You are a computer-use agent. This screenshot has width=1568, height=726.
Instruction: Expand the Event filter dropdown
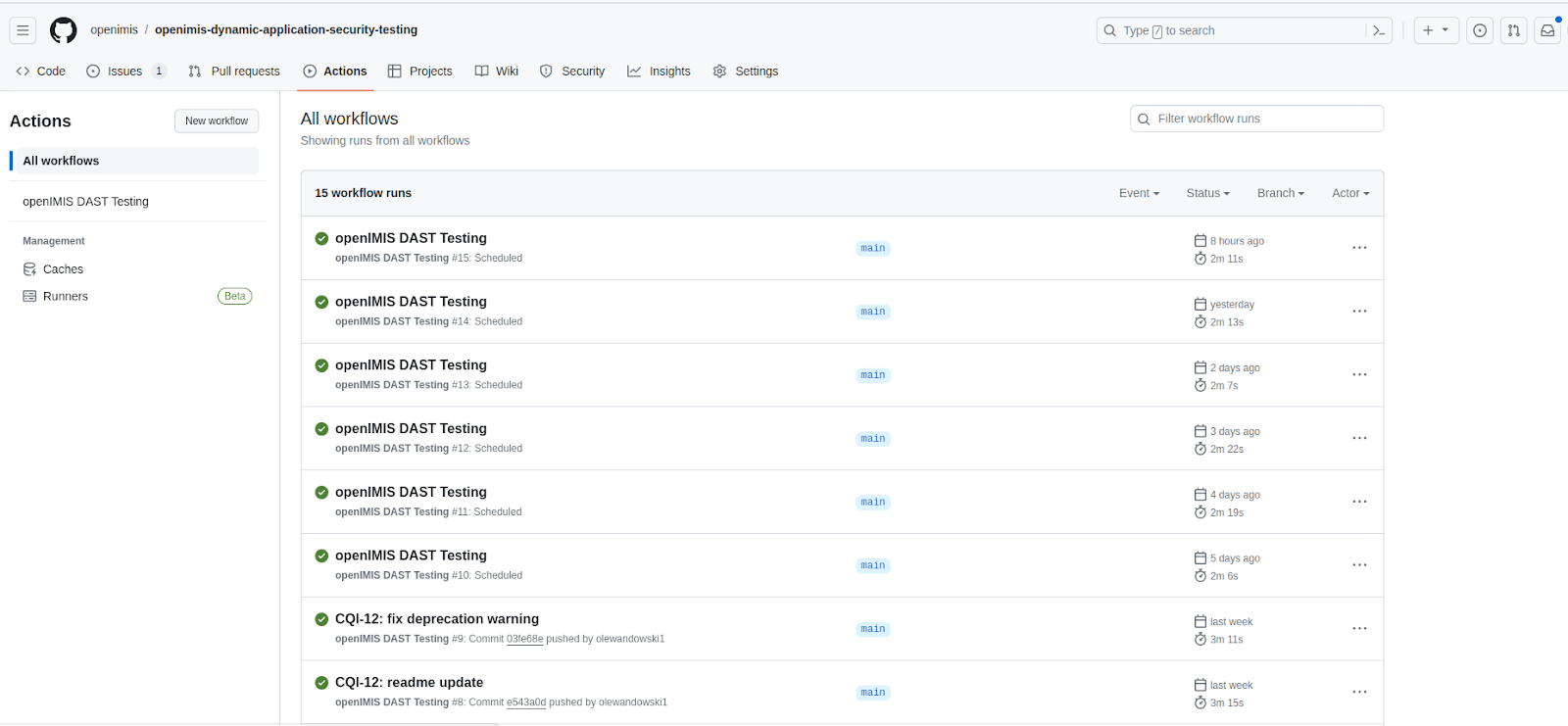point(1139,193)
